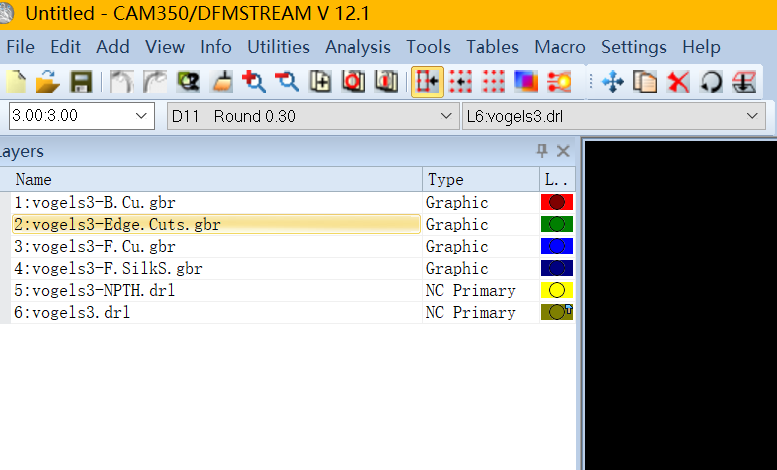This screenshot has width=777, height=470.
Task: Close the Layers panel
Action: [x=563, y=151]
